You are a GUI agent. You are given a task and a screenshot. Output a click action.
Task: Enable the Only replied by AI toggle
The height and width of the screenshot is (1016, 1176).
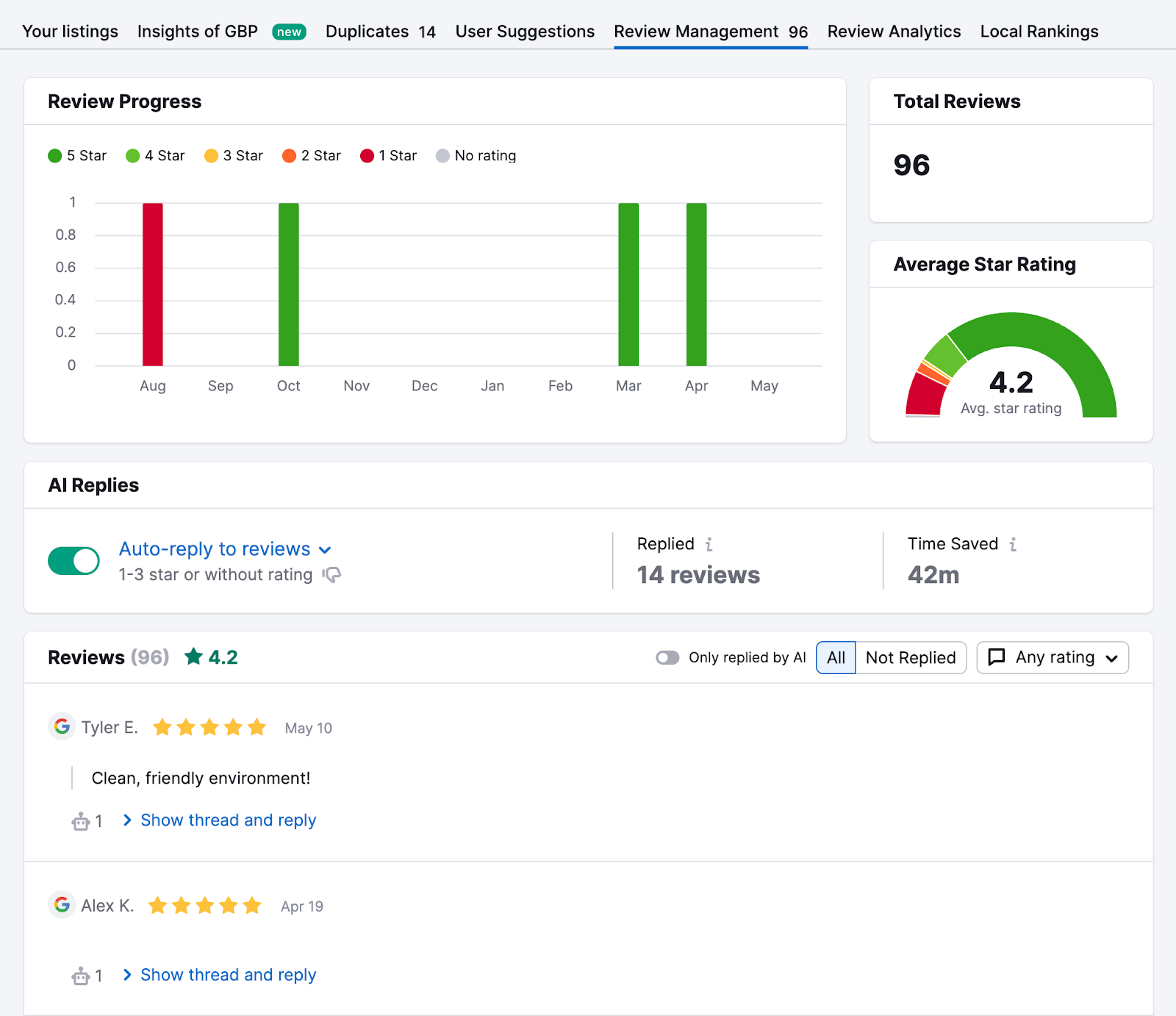pos(667,657)
